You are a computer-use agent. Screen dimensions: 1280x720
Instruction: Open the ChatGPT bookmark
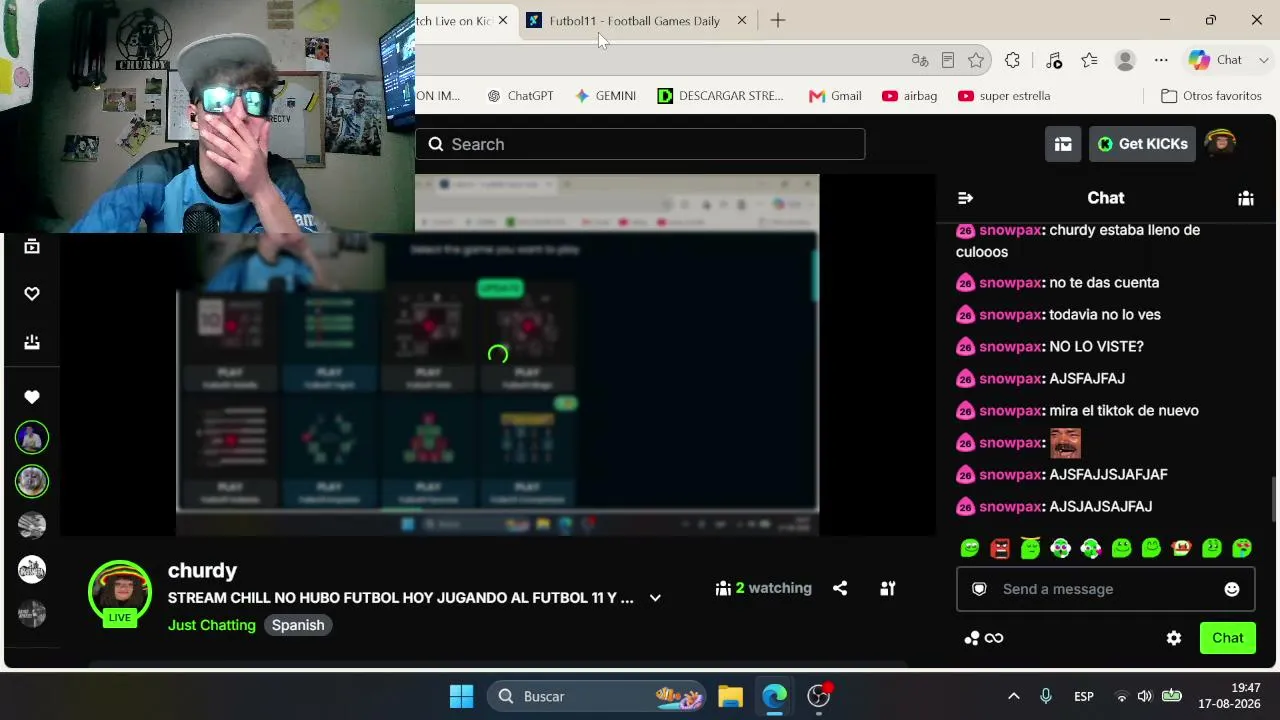(x=520, y=96)
